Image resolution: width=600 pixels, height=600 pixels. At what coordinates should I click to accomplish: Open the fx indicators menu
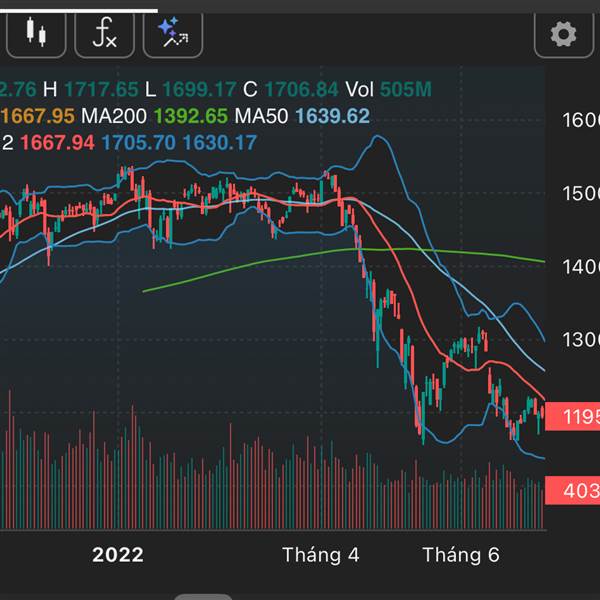click(104, 35)
